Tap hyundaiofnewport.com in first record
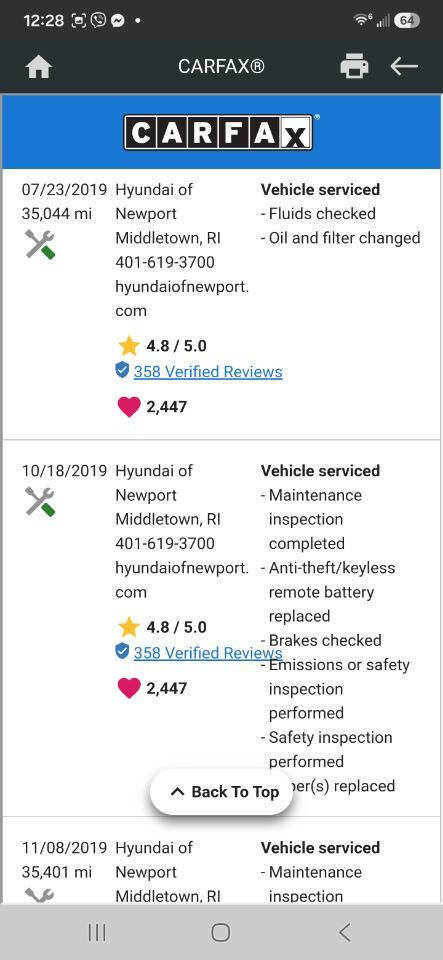443x960 pixels. pos(182,299)
